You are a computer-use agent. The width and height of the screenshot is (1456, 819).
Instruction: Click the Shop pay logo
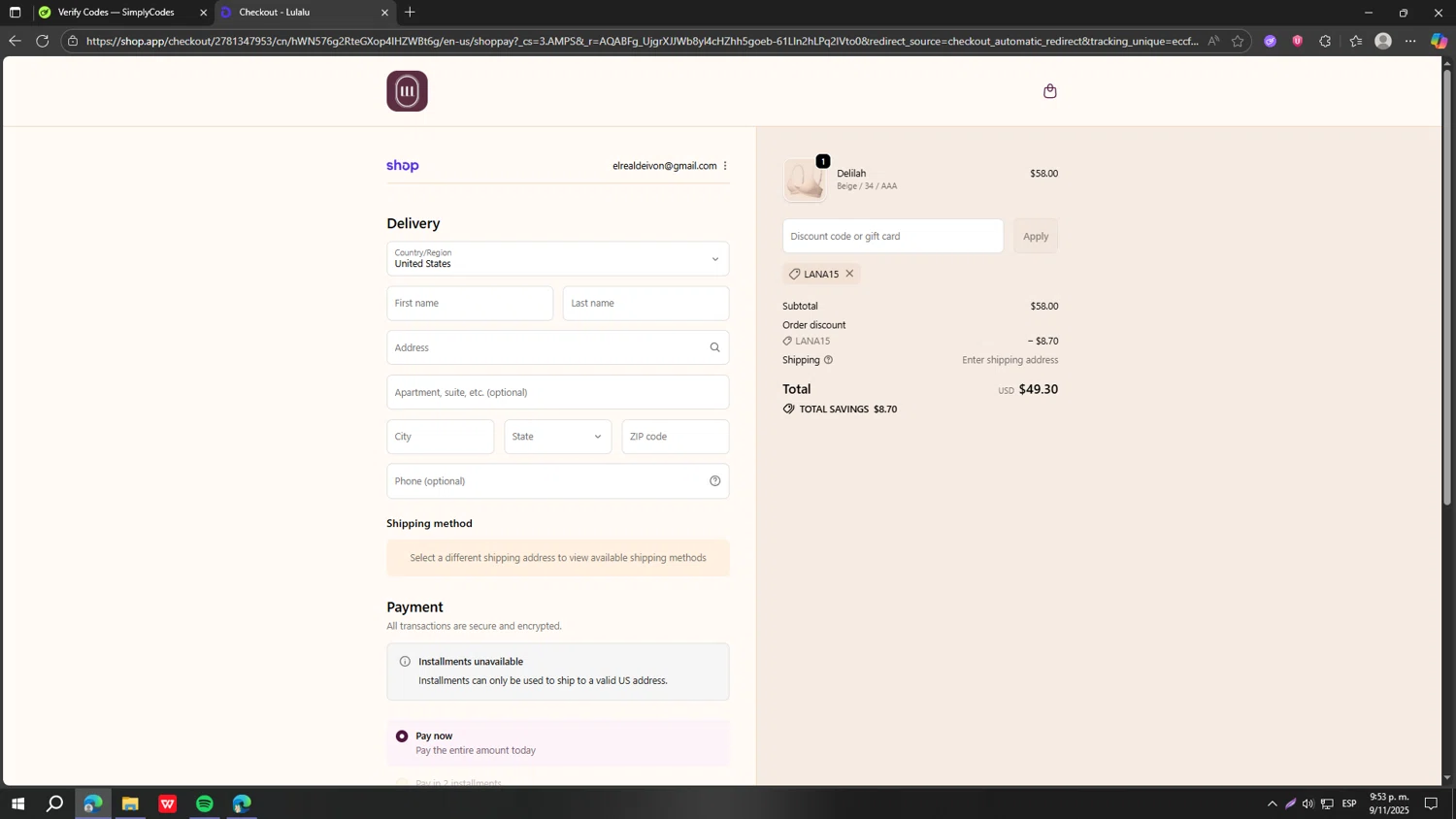click(403, 166)
